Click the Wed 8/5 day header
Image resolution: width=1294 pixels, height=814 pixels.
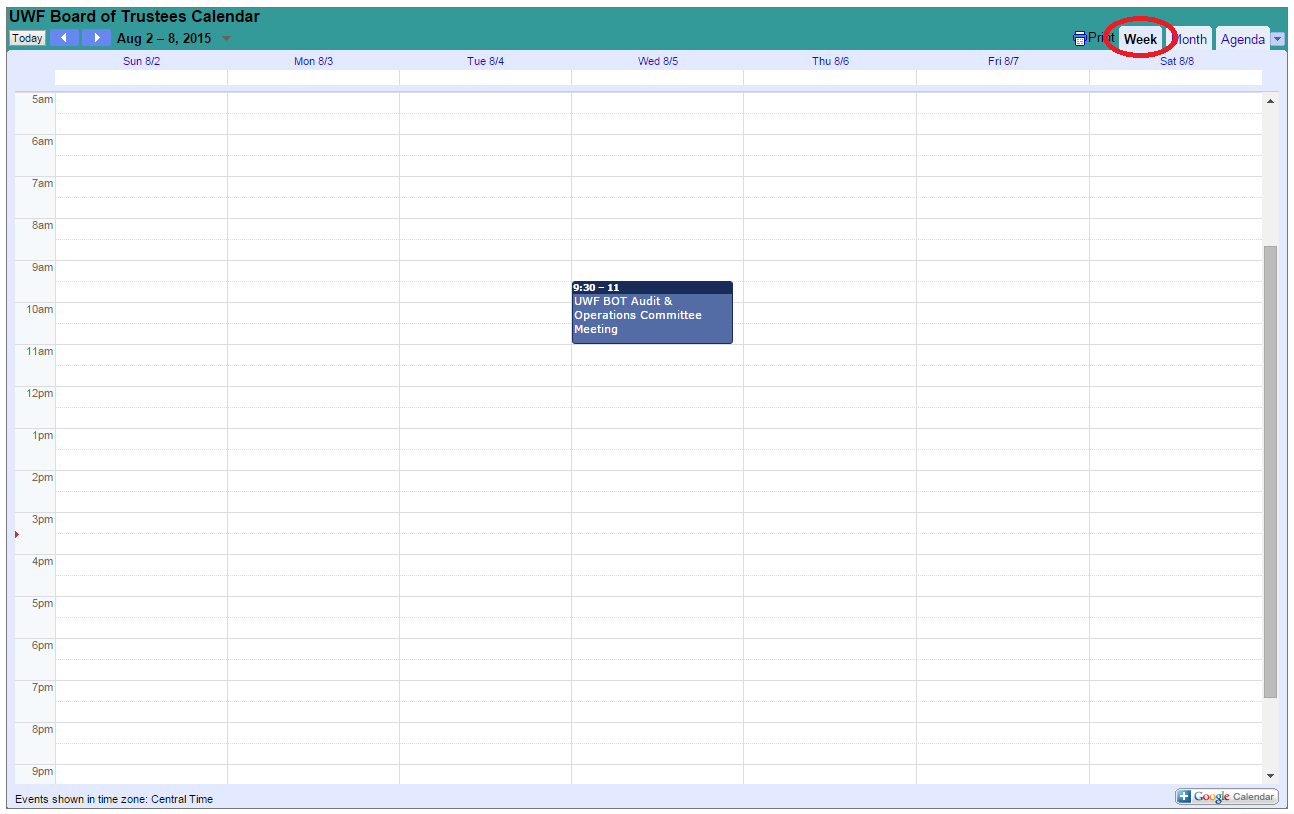point(658,61)
